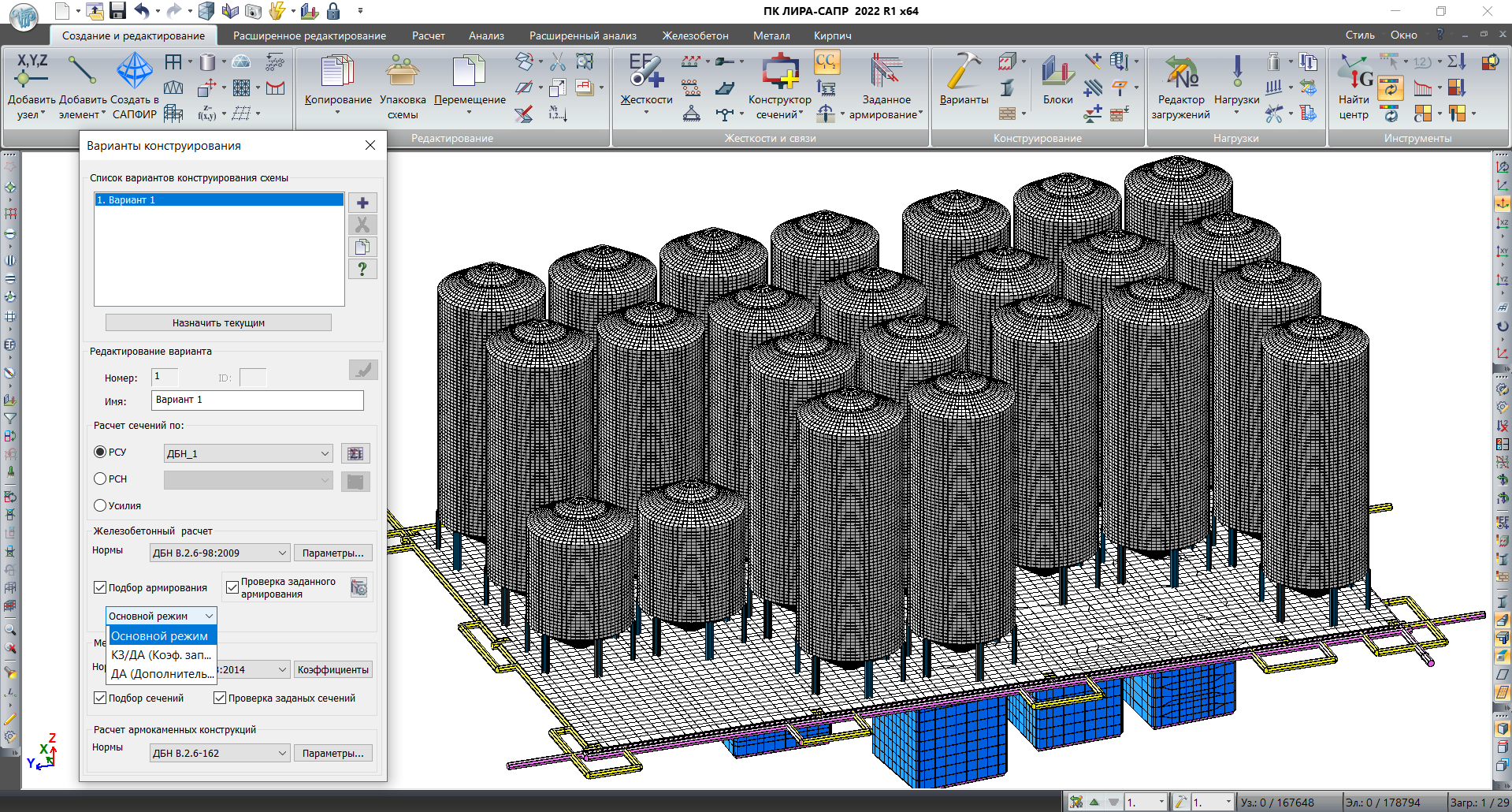The height and width of the screenshot is (812, 1512).
Task: Click the Save icon in the quick access toolbar
Action: tap(117, 11)
